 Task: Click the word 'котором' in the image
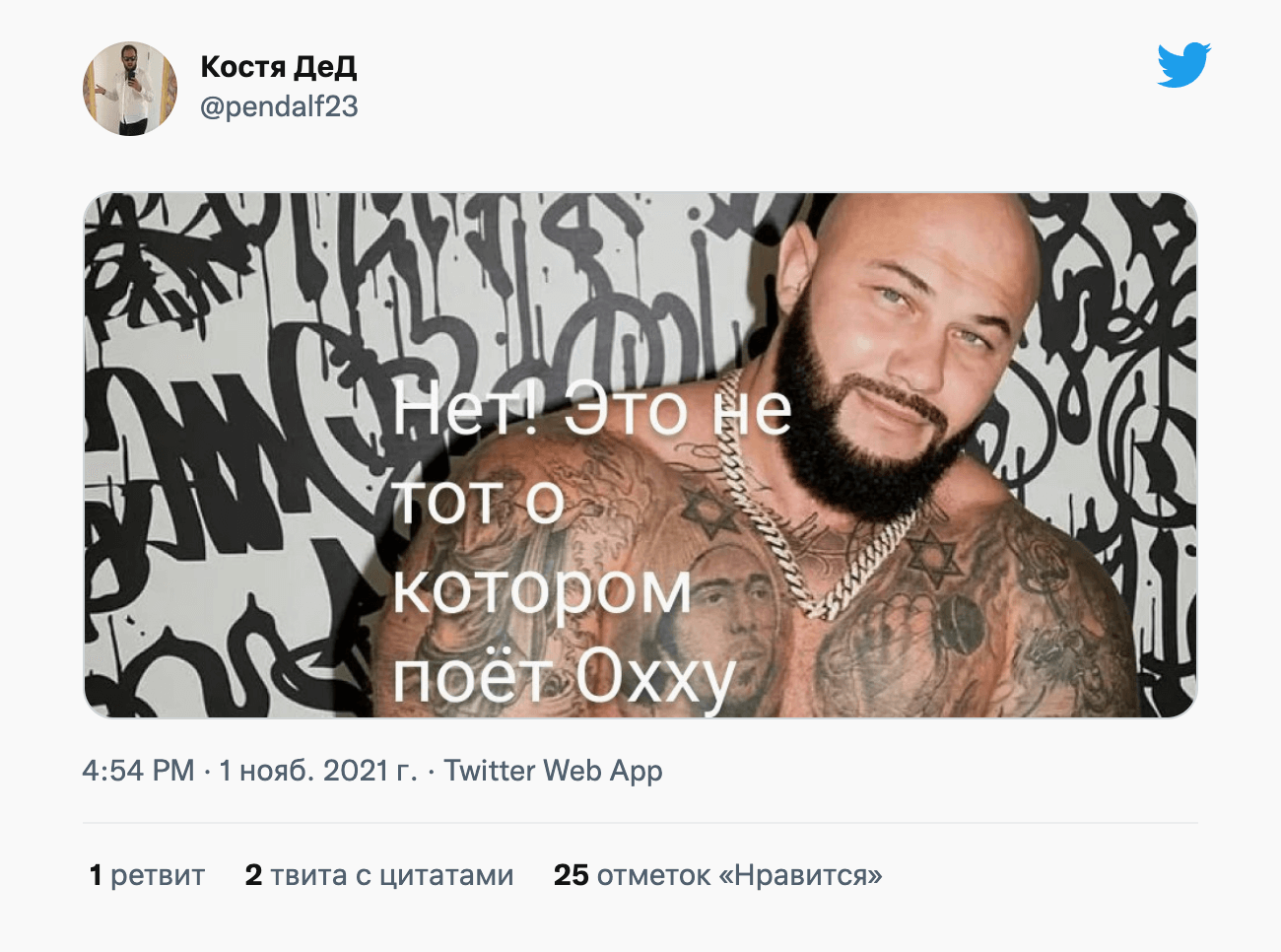[542, 589]
